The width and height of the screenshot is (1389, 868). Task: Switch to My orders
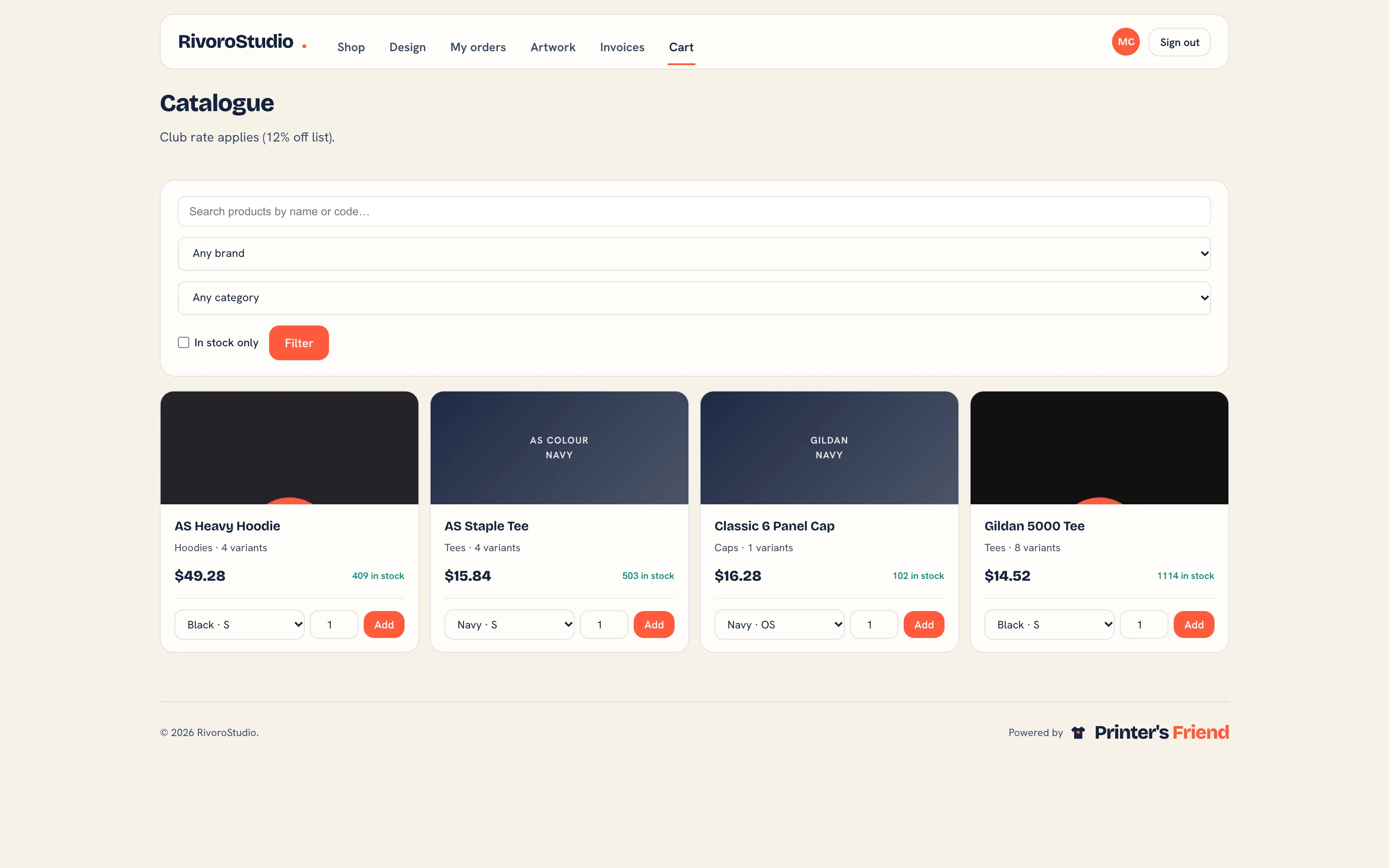point(478,47)
